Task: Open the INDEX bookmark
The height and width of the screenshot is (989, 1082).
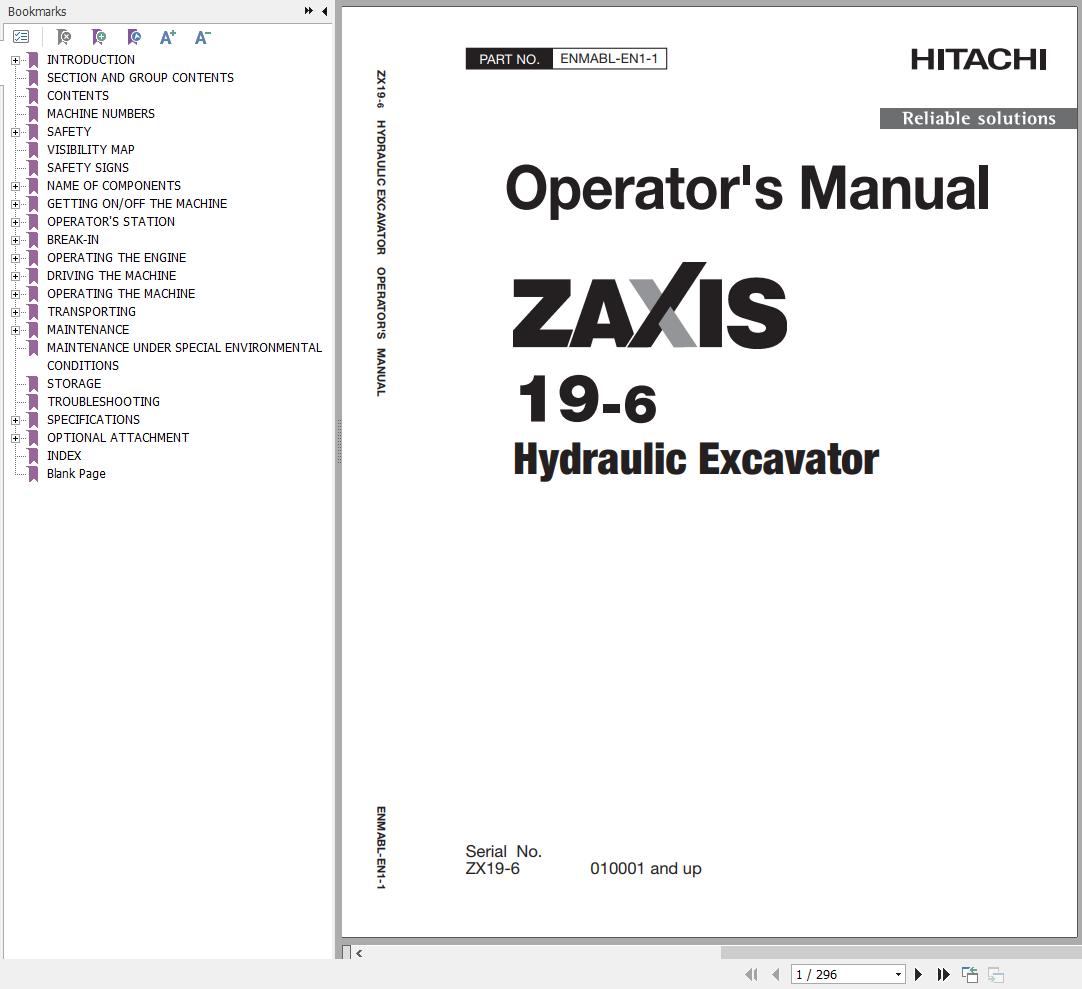Action: click(64, 456)
